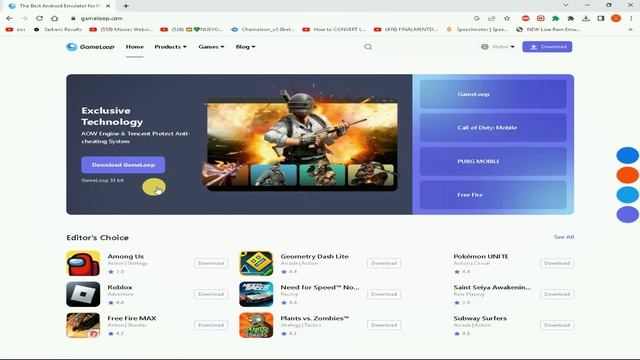Click the 'GameLoop 32 bit' link
This screenshot has height=360, width=640.
(x=102, y=180)
